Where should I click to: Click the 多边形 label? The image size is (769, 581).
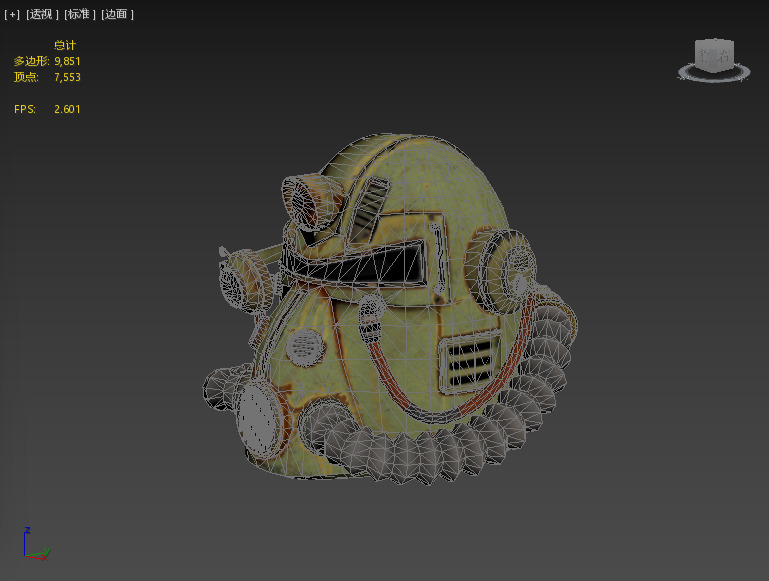31,61
